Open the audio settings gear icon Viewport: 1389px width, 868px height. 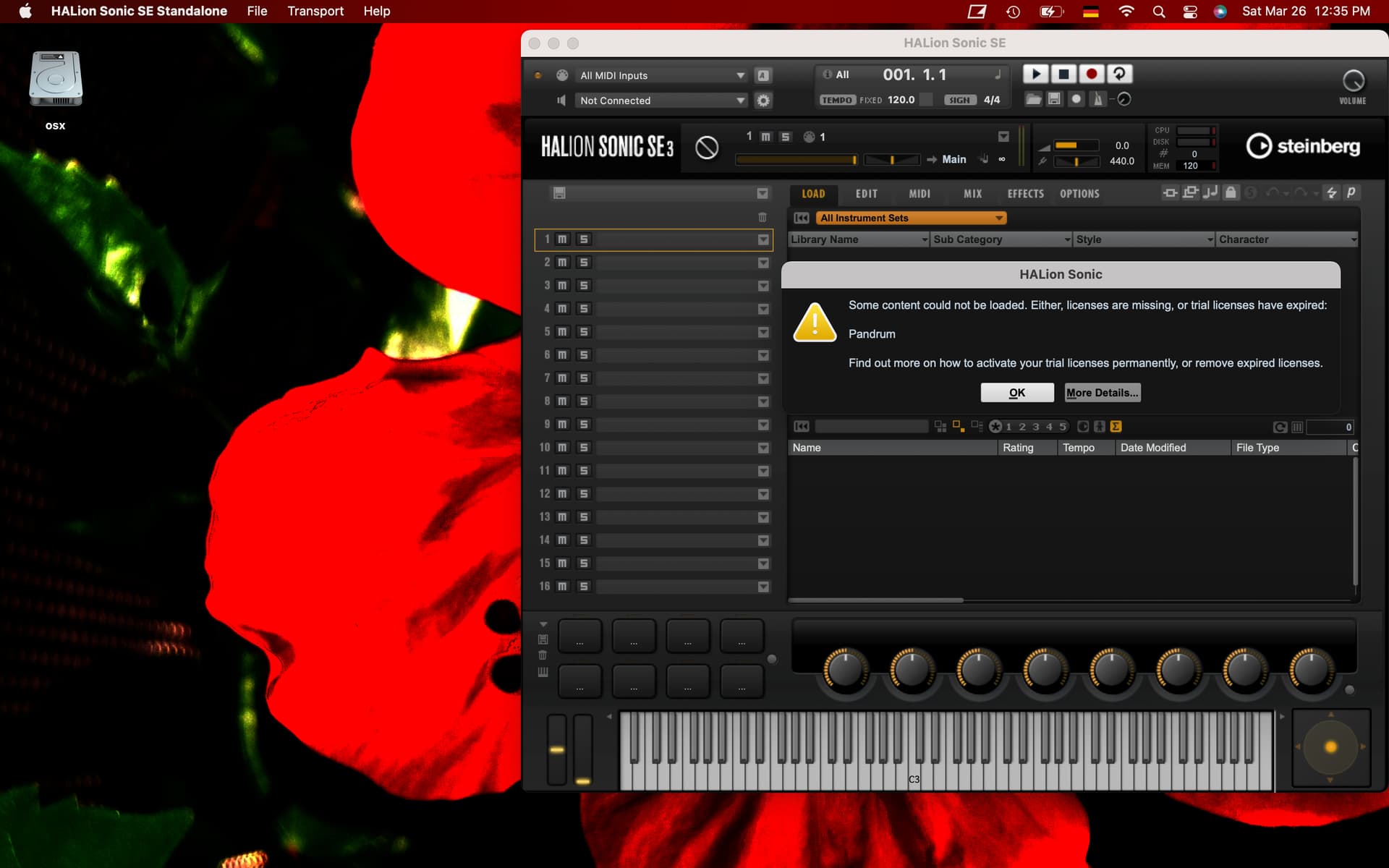[763, 101]
